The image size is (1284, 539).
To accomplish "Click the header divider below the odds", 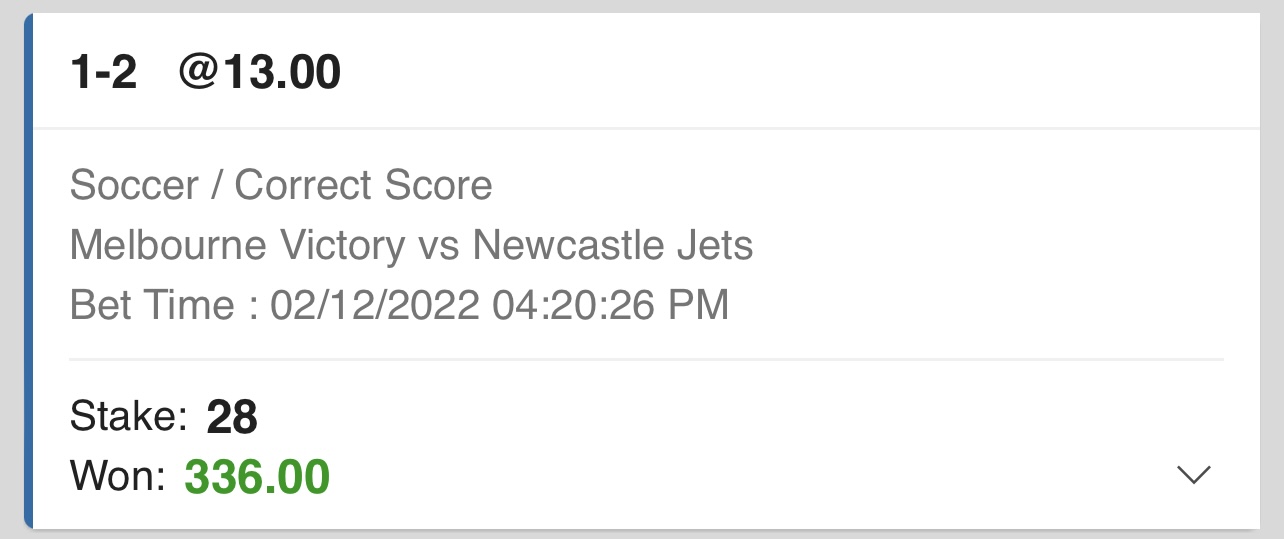I will point(646,128).
